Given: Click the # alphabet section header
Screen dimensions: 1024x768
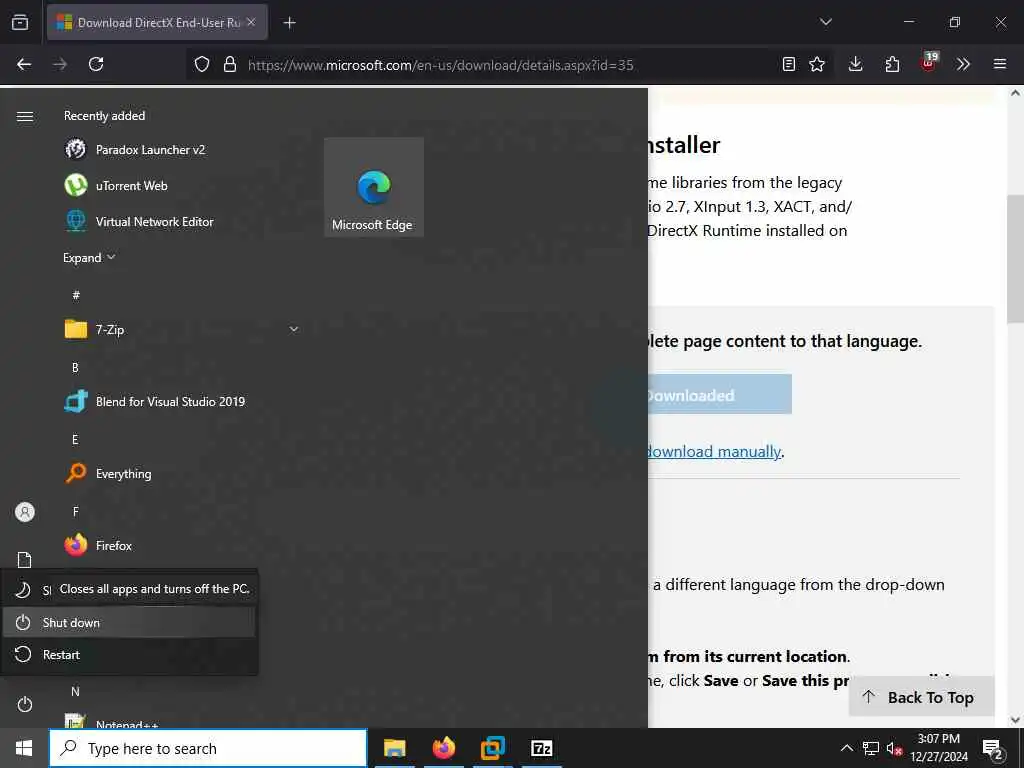Looking at the screenshot, I should [x=76, y=295].
